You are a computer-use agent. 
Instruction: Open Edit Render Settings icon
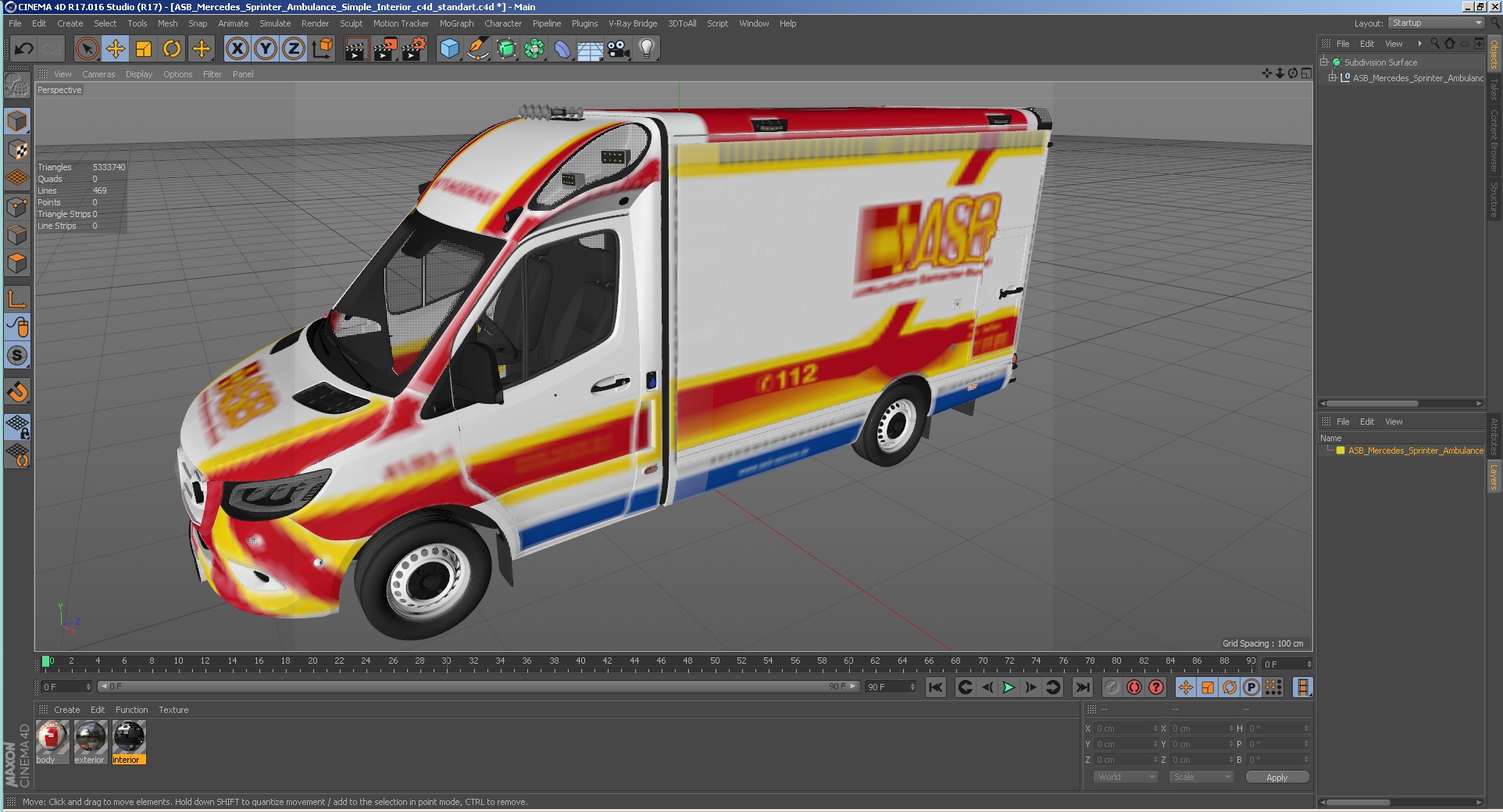[414, 49]
